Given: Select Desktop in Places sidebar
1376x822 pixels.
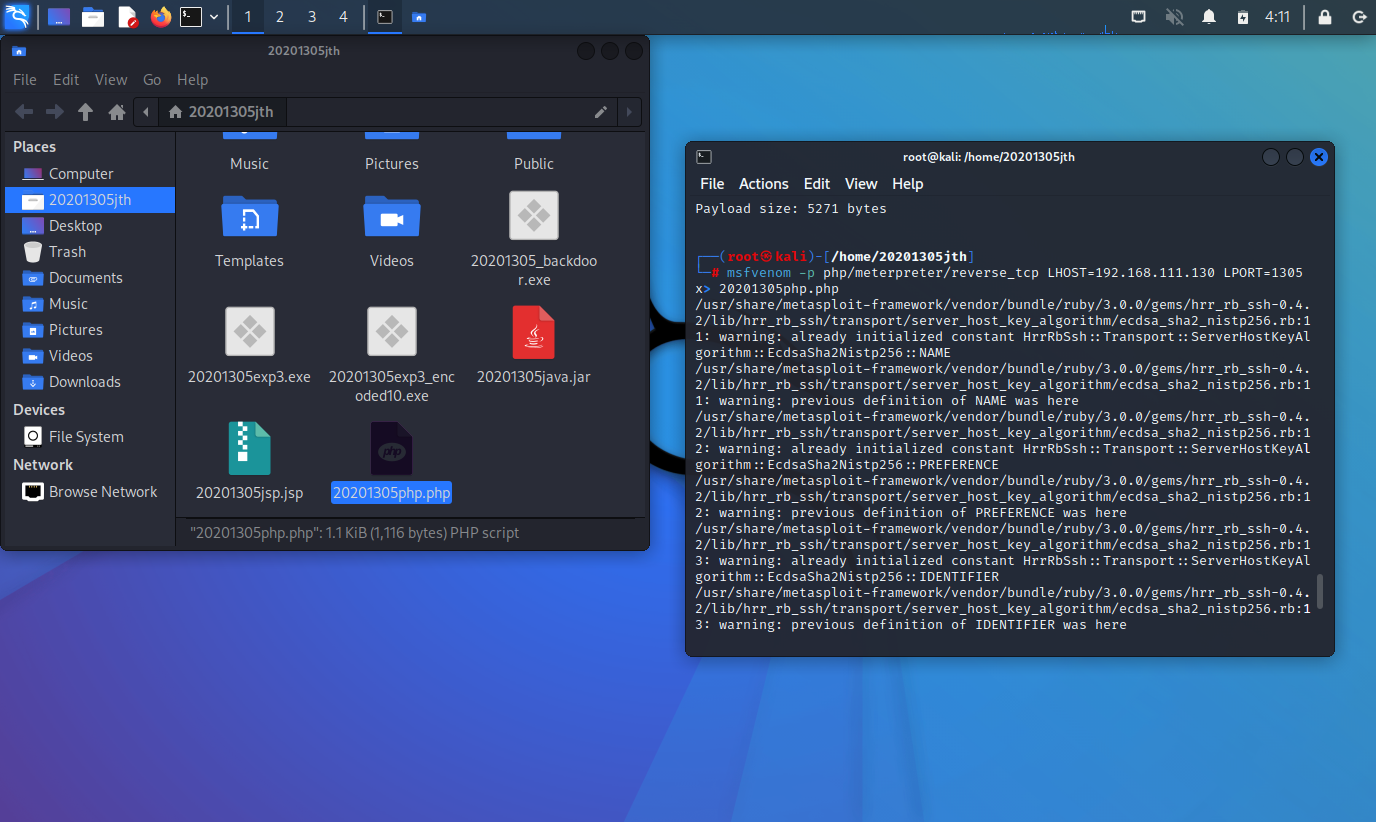Looking at the screenshot, I should pos(90,226).
